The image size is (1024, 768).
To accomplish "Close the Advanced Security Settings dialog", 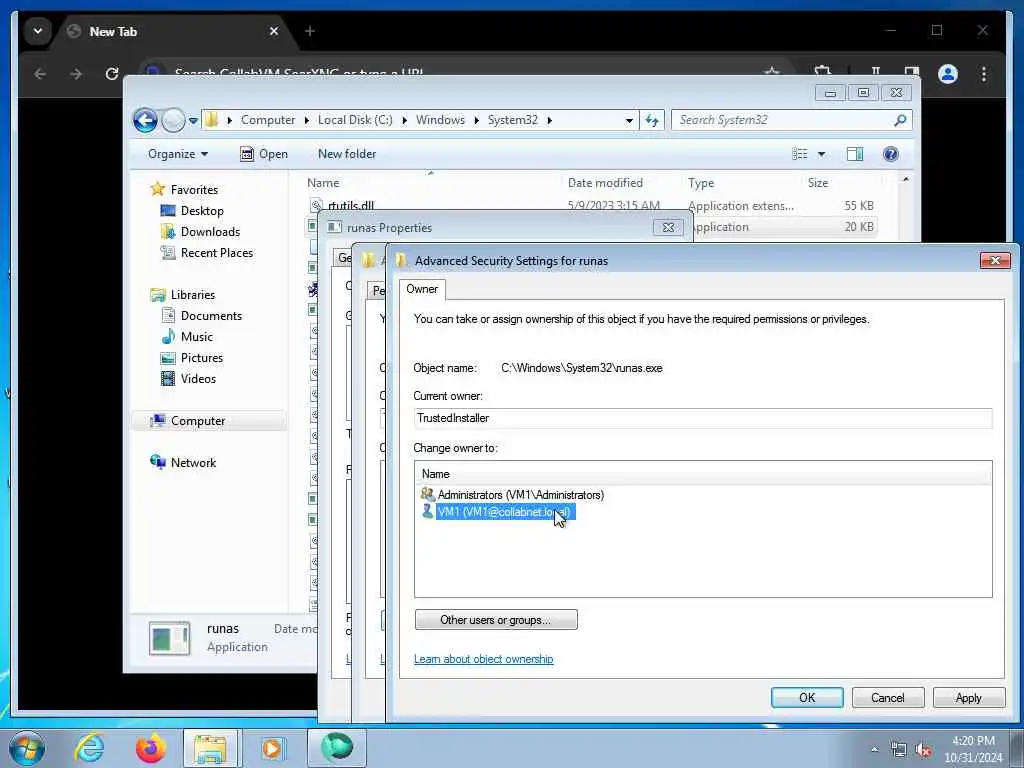I will click(x=995, y=261).
